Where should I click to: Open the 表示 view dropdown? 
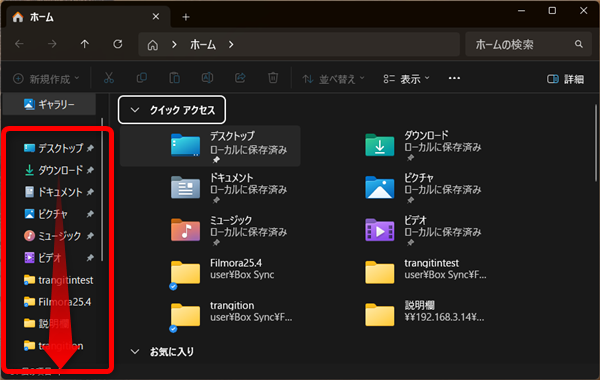(406, 79)
